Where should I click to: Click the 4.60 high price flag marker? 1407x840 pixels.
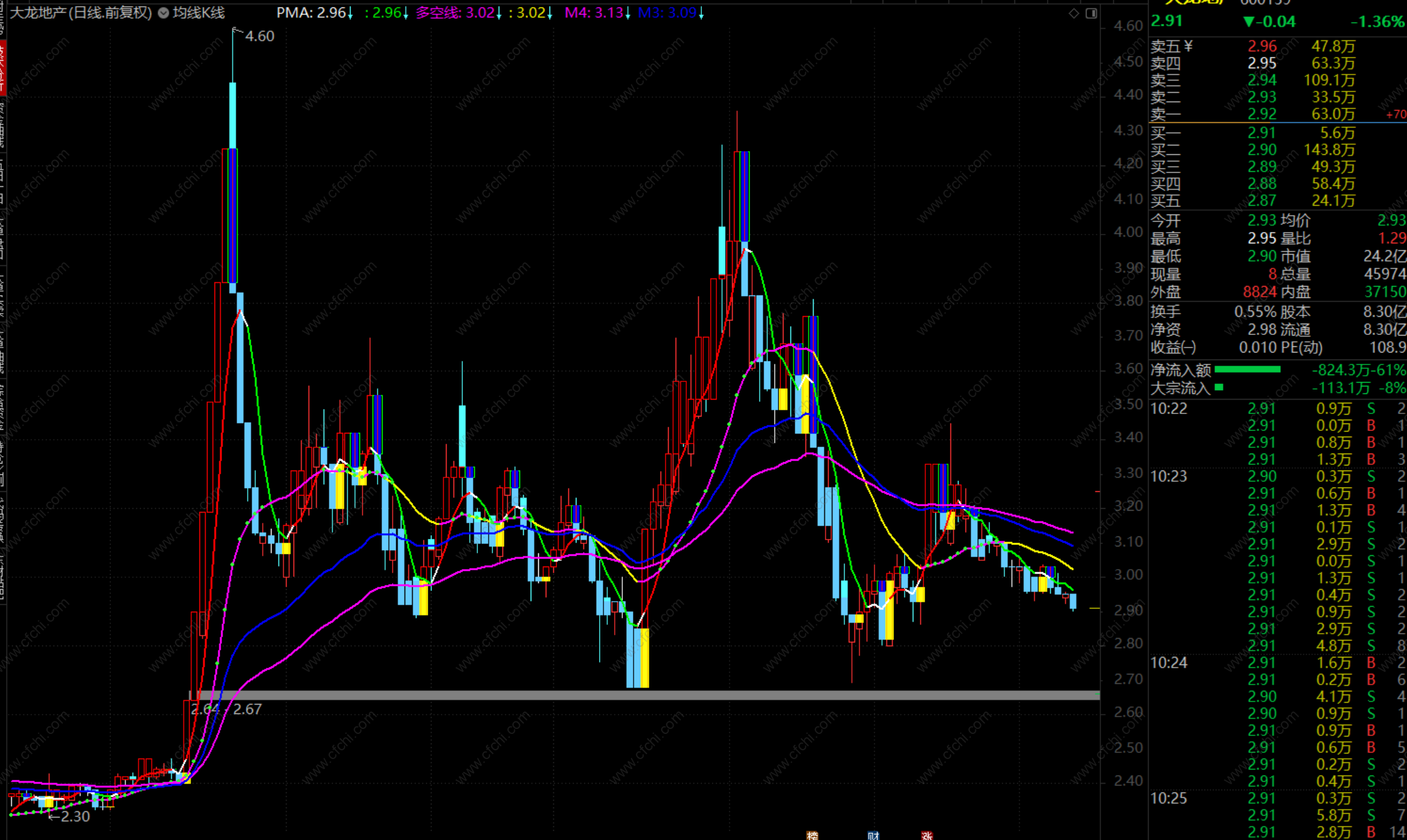point(253,36)
